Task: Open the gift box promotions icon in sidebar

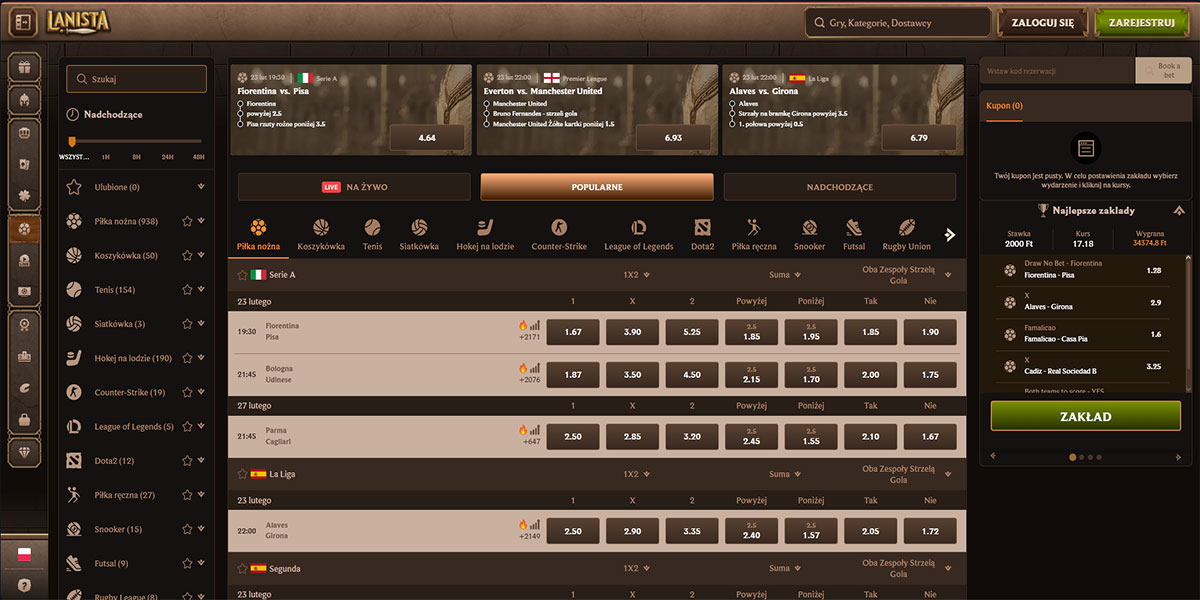Action: pos(24,67)
